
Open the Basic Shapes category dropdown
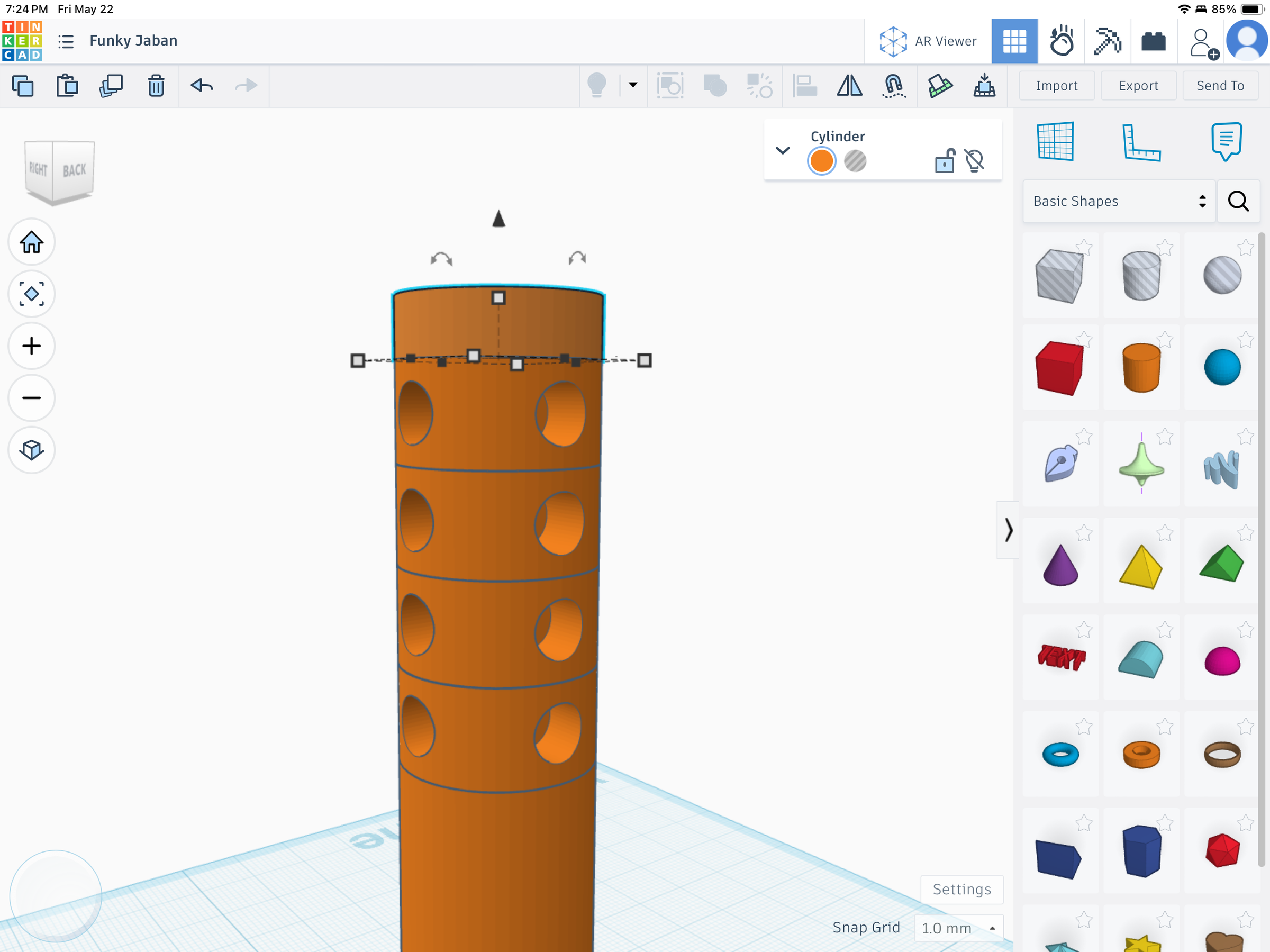coord(1119,202)
